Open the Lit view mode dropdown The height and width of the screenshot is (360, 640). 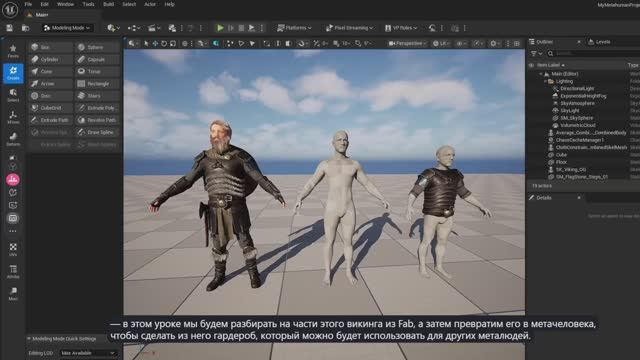click(x=441, y=43)
